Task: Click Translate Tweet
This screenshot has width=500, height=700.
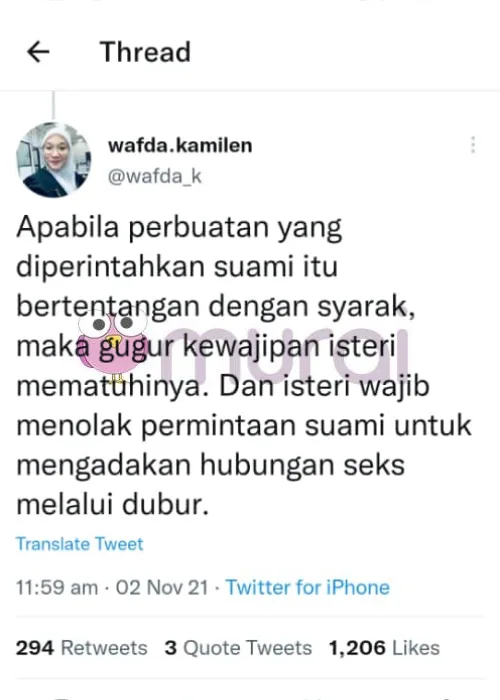Action: coord(80,544)
